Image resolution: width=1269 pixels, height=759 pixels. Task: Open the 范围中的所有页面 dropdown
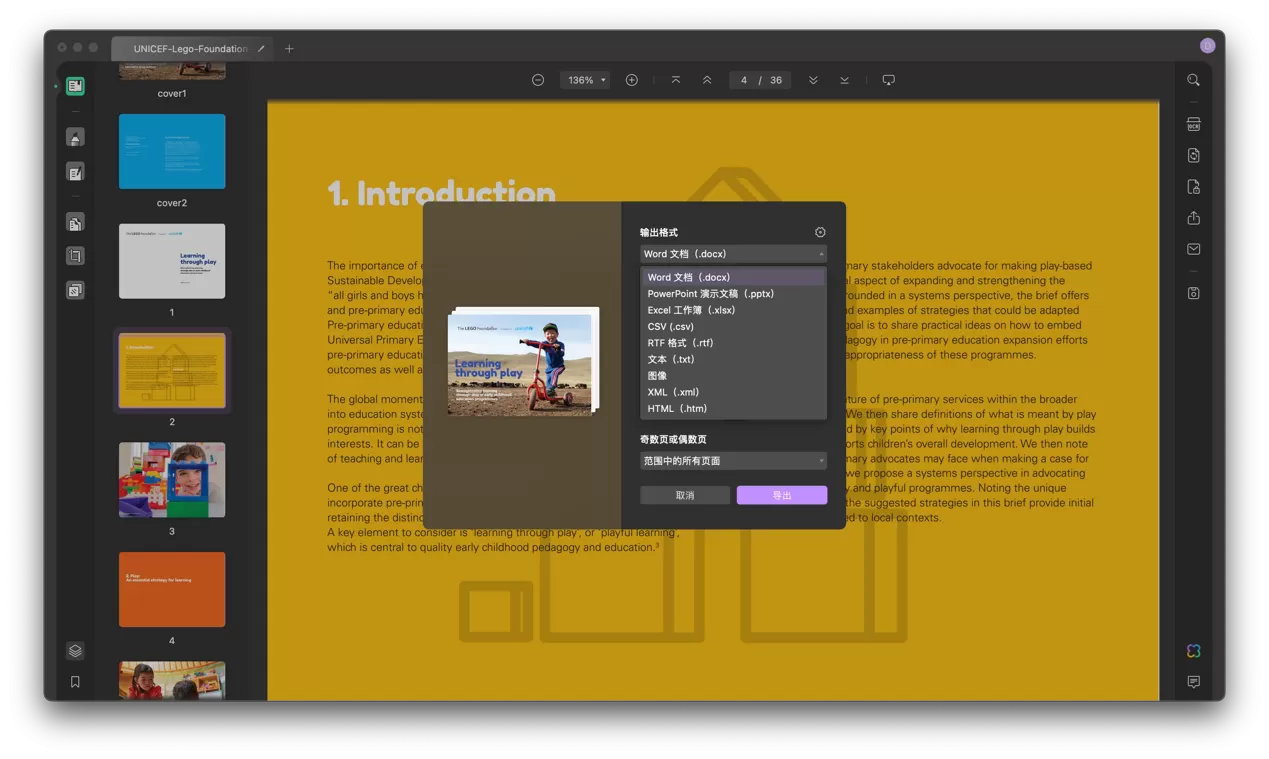(x=733, y=461)
